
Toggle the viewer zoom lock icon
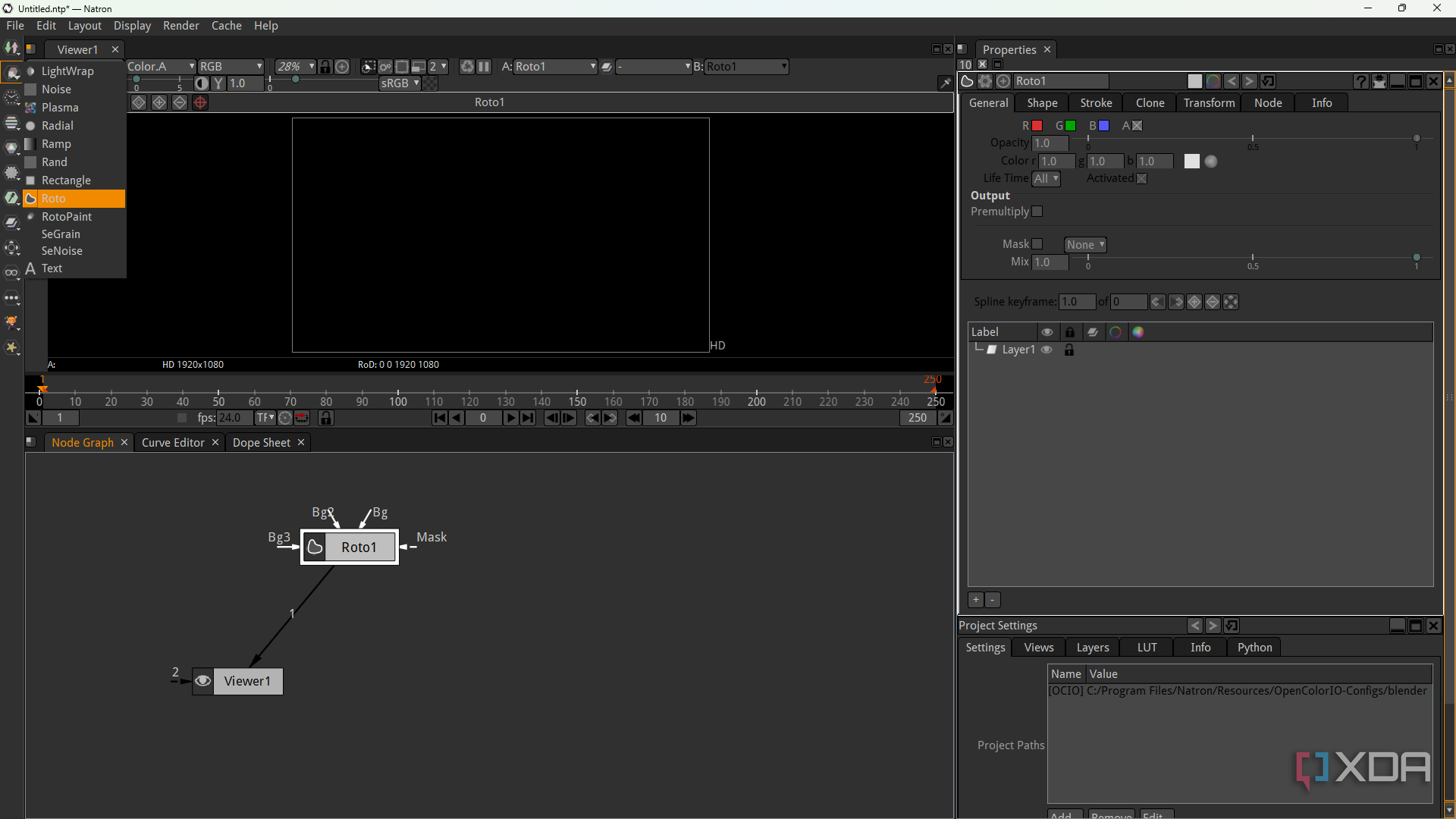click(325, 67)
